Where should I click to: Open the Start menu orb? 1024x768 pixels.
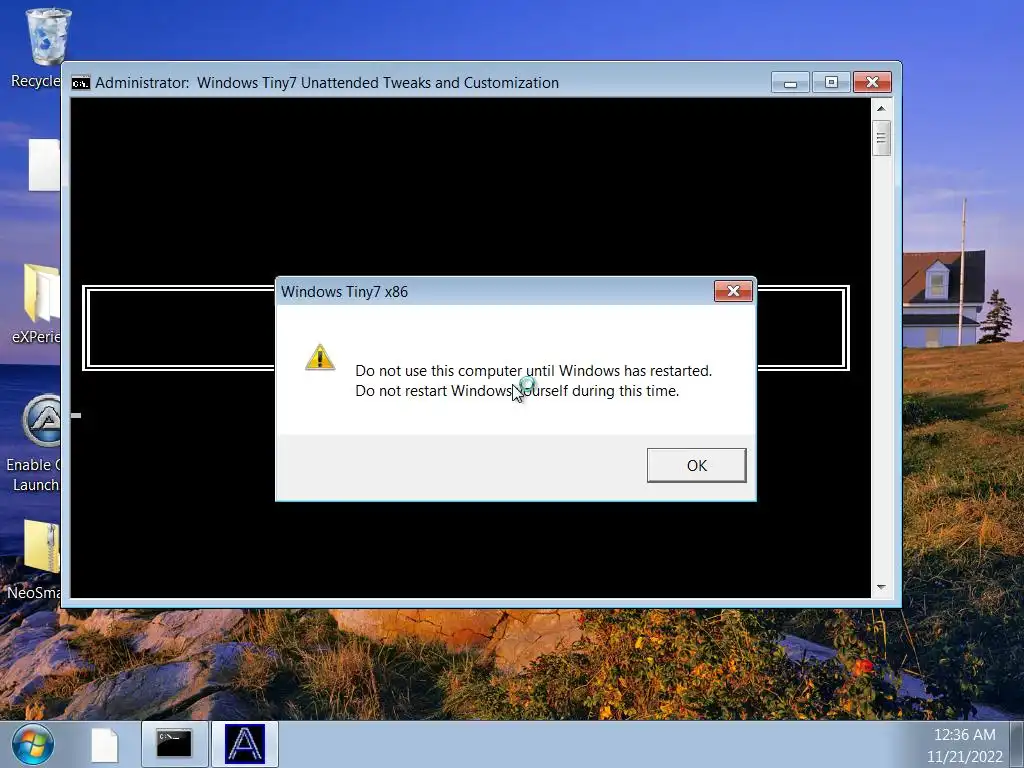(x=33, y=744)
